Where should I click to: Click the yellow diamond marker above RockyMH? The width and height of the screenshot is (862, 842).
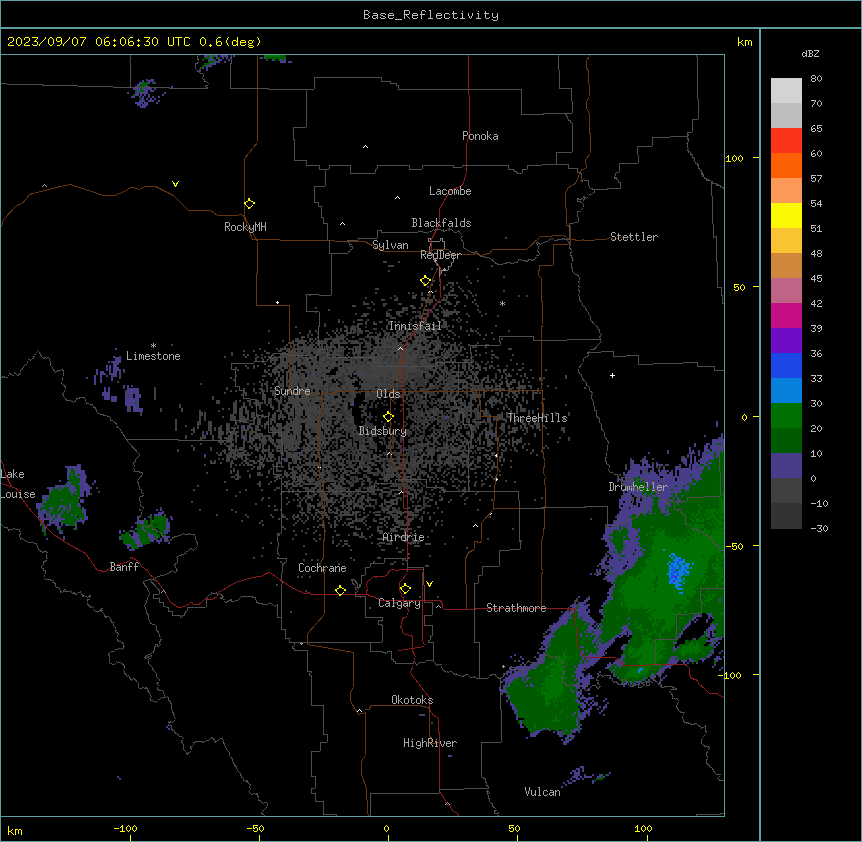pyautogui.click(x=249, y=204)
